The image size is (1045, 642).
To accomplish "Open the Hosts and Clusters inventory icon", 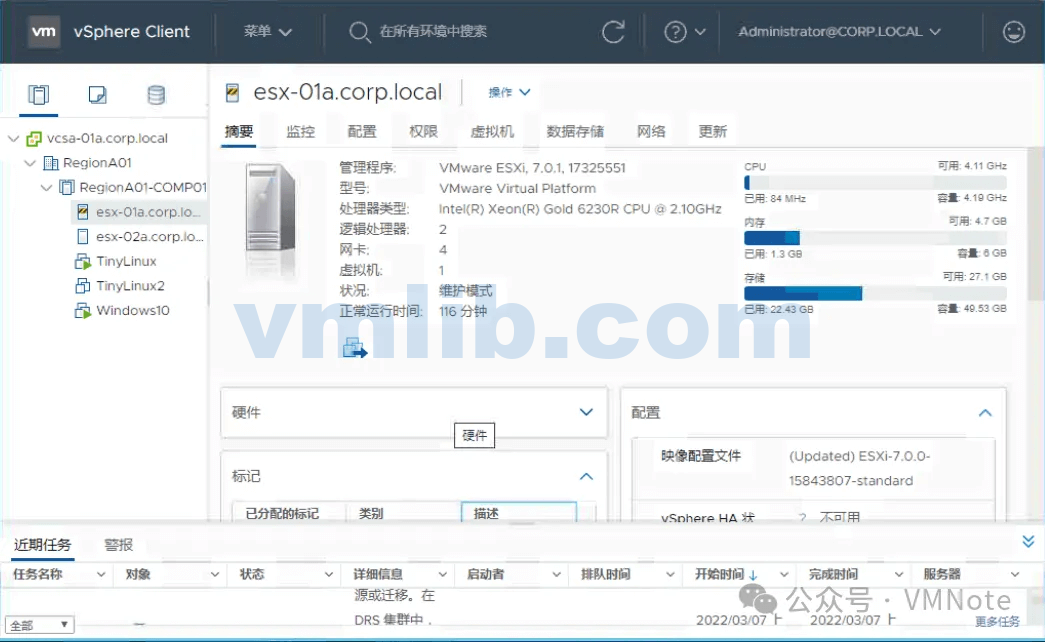I will point(38,94).
